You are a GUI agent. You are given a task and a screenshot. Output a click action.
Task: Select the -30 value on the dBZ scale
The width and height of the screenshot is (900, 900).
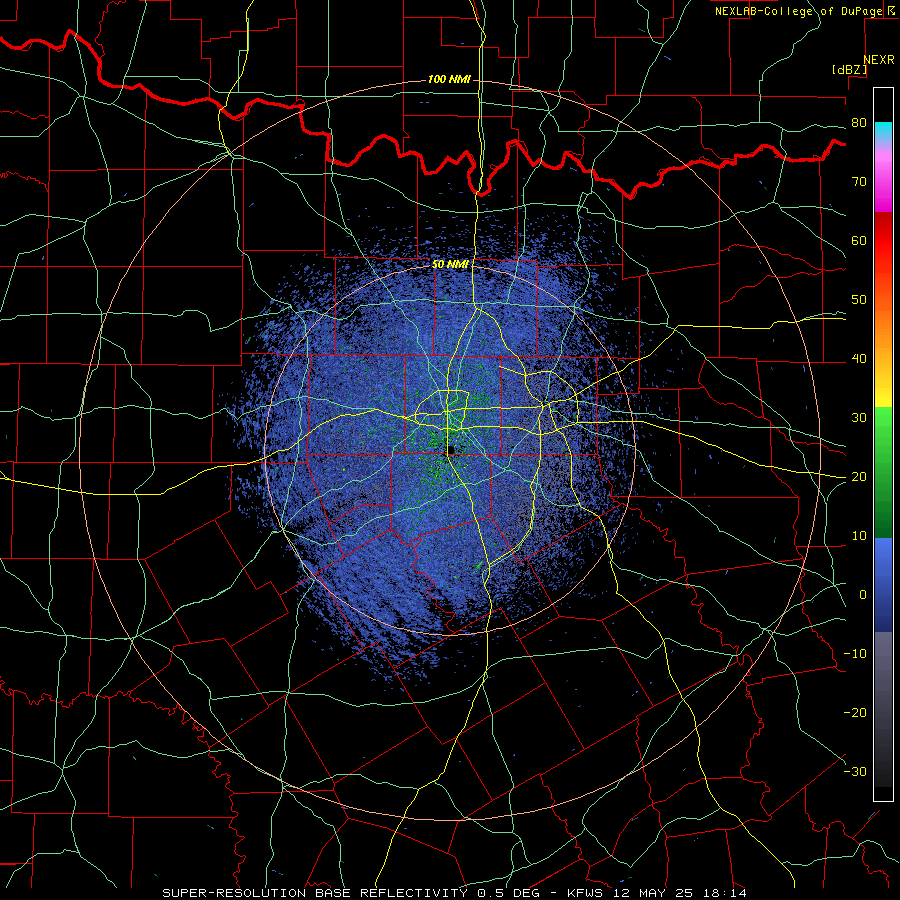coord(855,772)
